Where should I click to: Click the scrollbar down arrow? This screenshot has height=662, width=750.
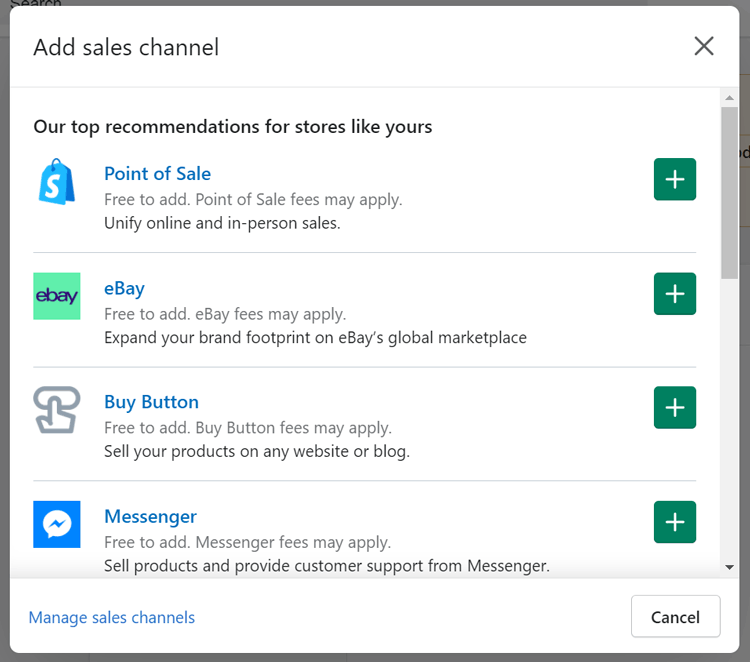729,567
